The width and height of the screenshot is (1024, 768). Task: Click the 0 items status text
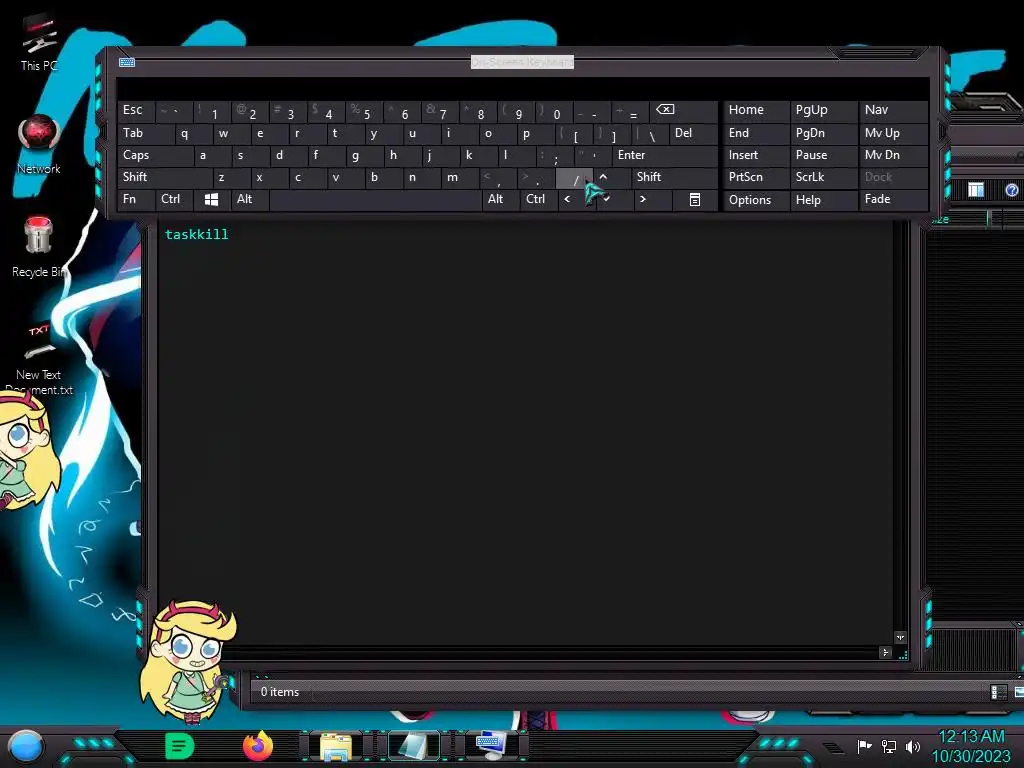(280, 692)
